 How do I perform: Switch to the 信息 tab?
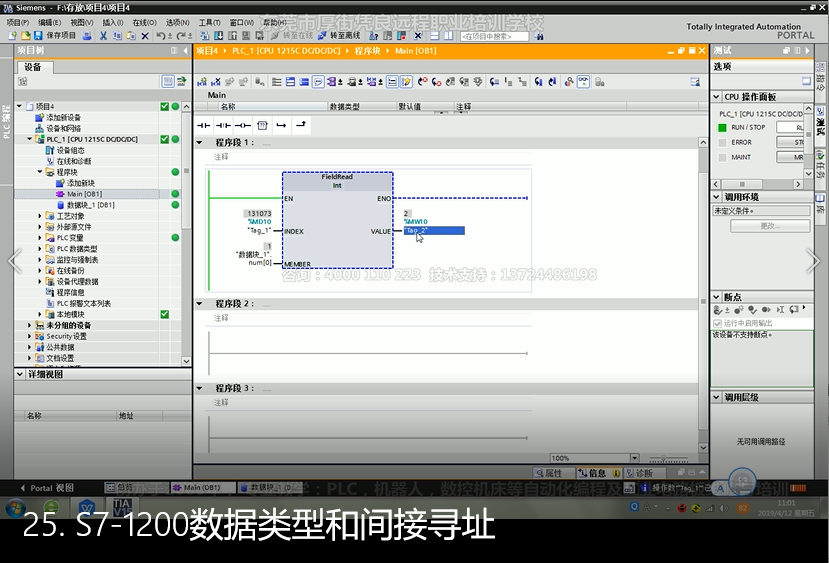[x=598, y=473]
